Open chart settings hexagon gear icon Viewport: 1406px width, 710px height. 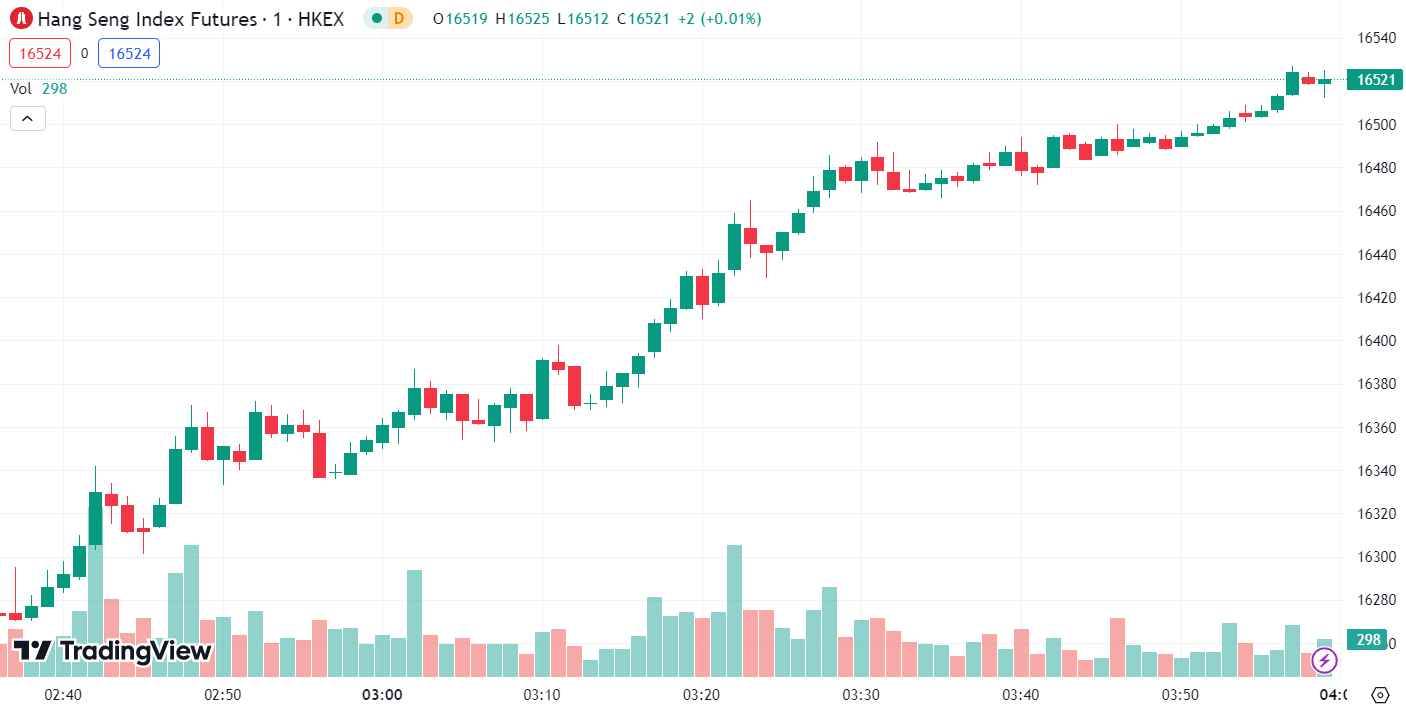[x=1381, y=695]
